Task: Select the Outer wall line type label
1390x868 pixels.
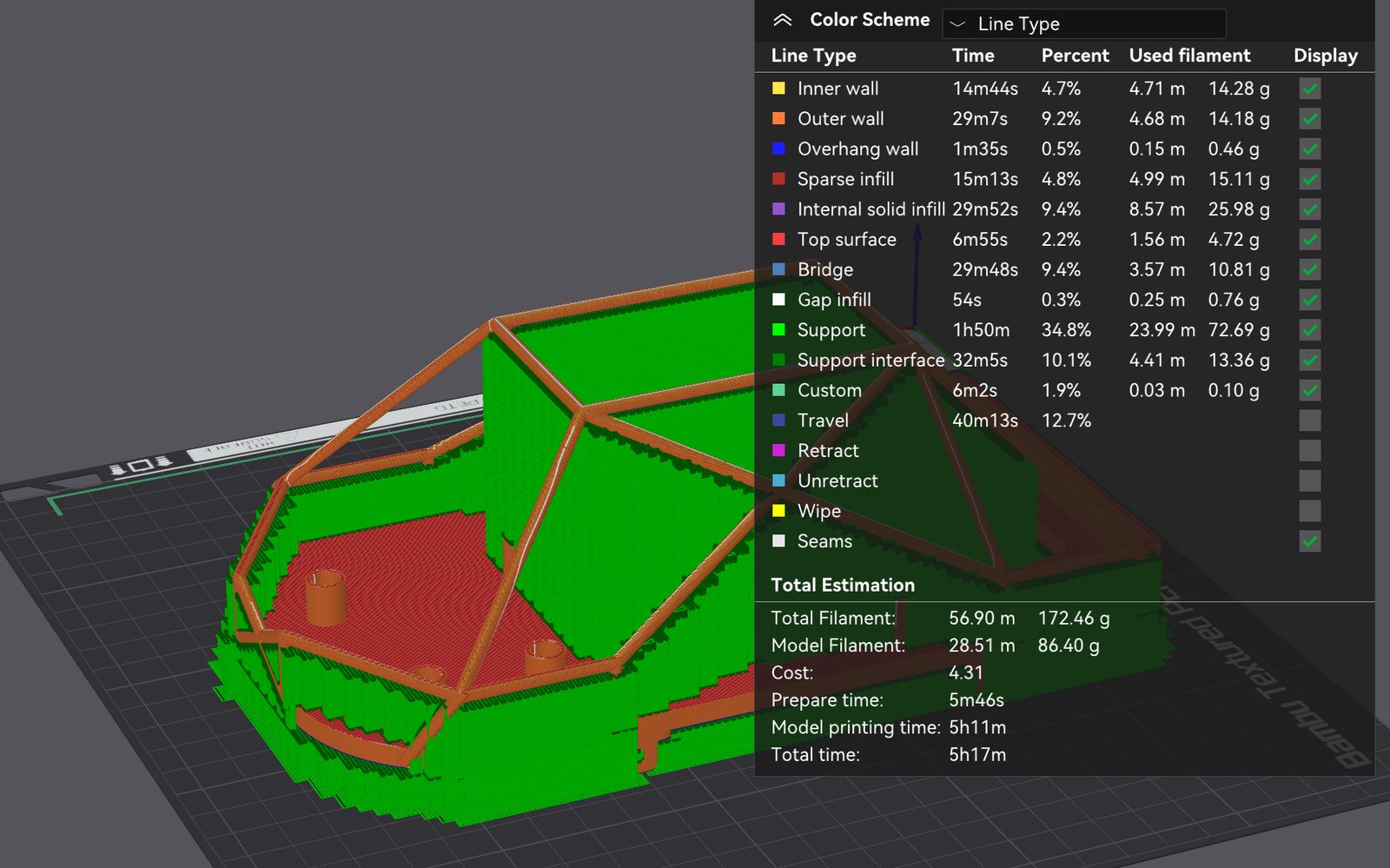Action: coord(841,119)
